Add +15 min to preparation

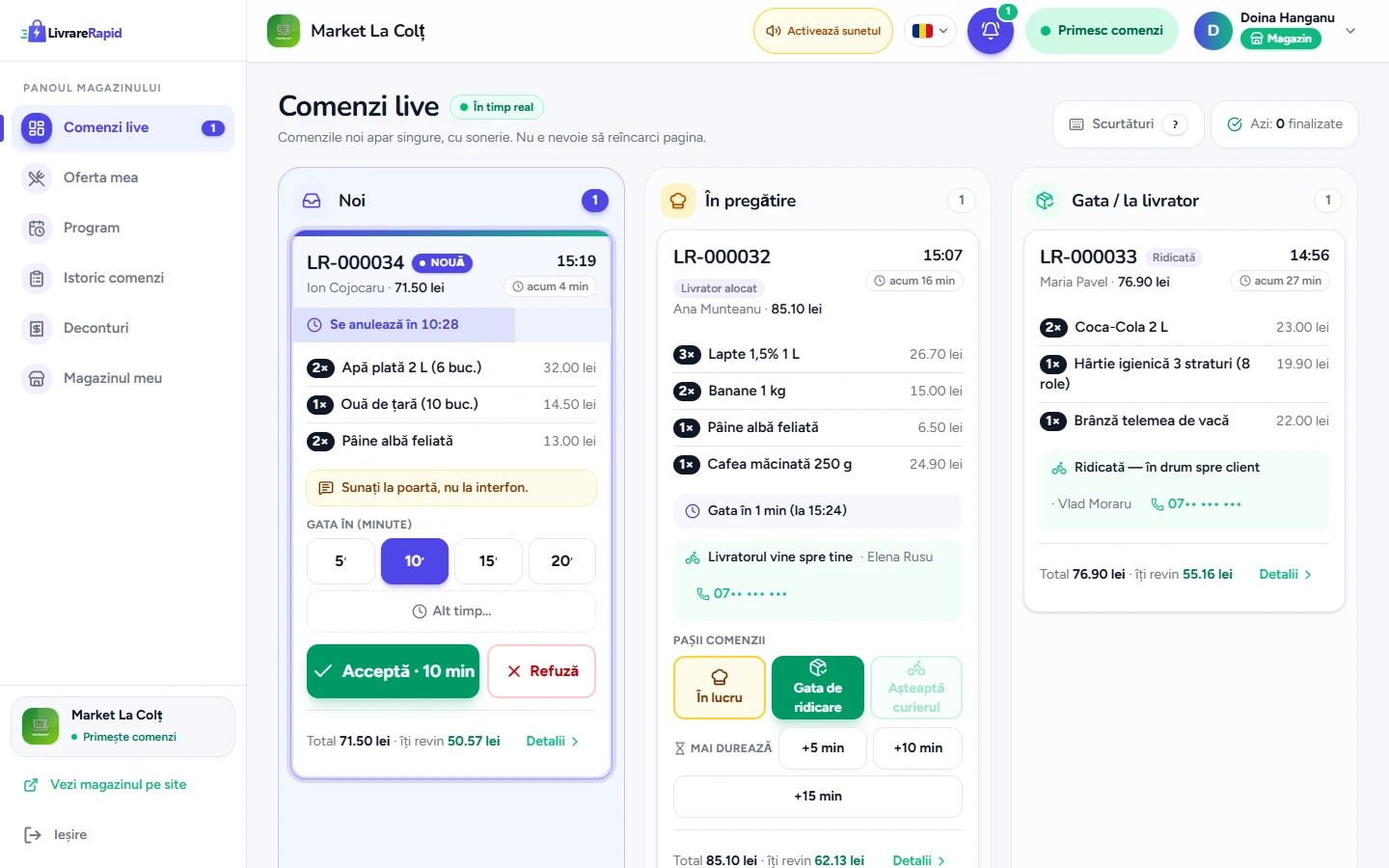point(818,797)
